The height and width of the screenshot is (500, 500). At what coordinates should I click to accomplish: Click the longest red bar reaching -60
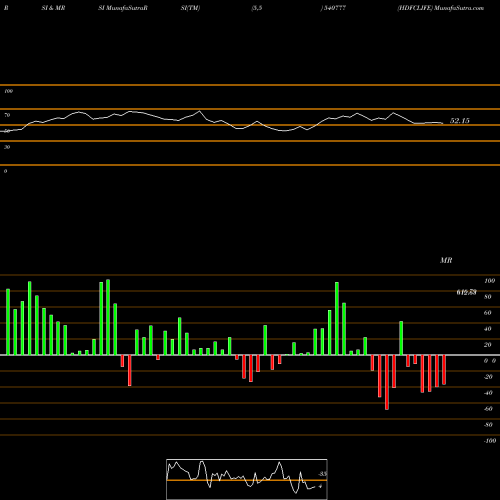(387, 382)
